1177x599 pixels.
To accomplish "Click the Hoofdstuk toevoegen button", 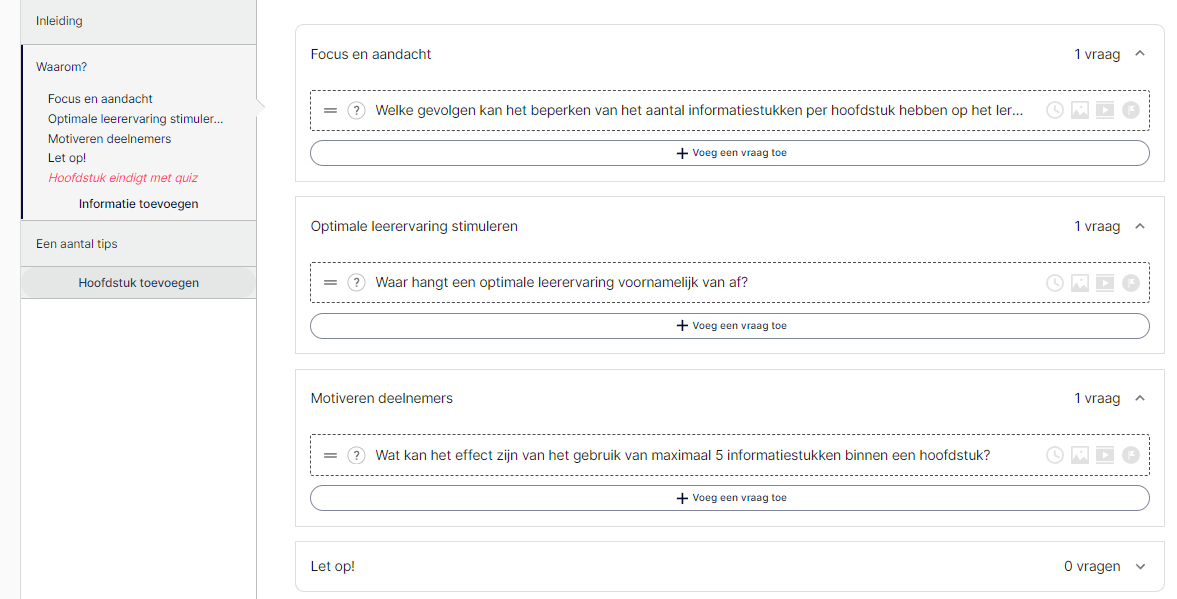I will 139,283.
